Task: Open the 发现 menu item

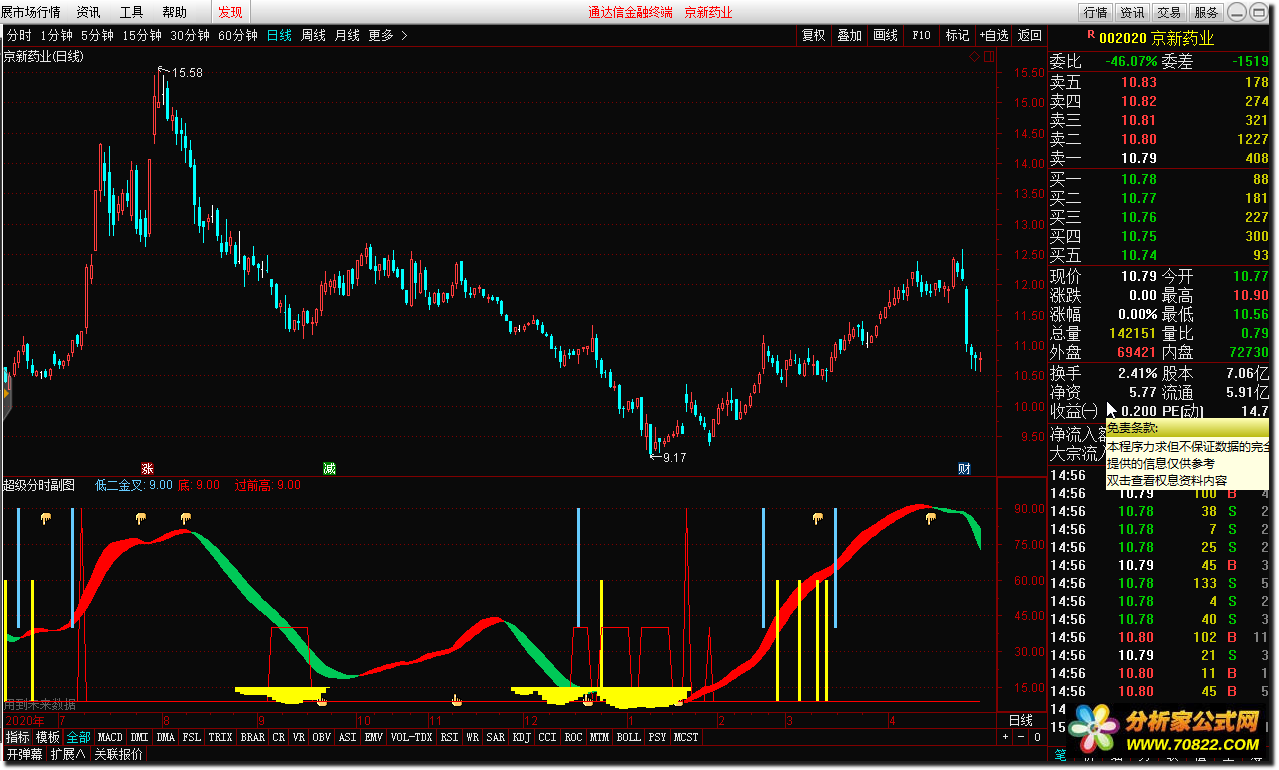Action: click(x=230, y=12)
